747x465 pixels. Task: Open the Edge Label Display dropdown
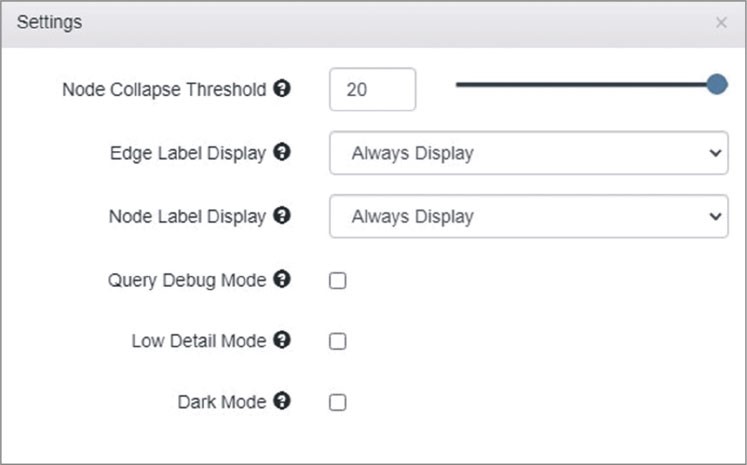pos(528,153)
